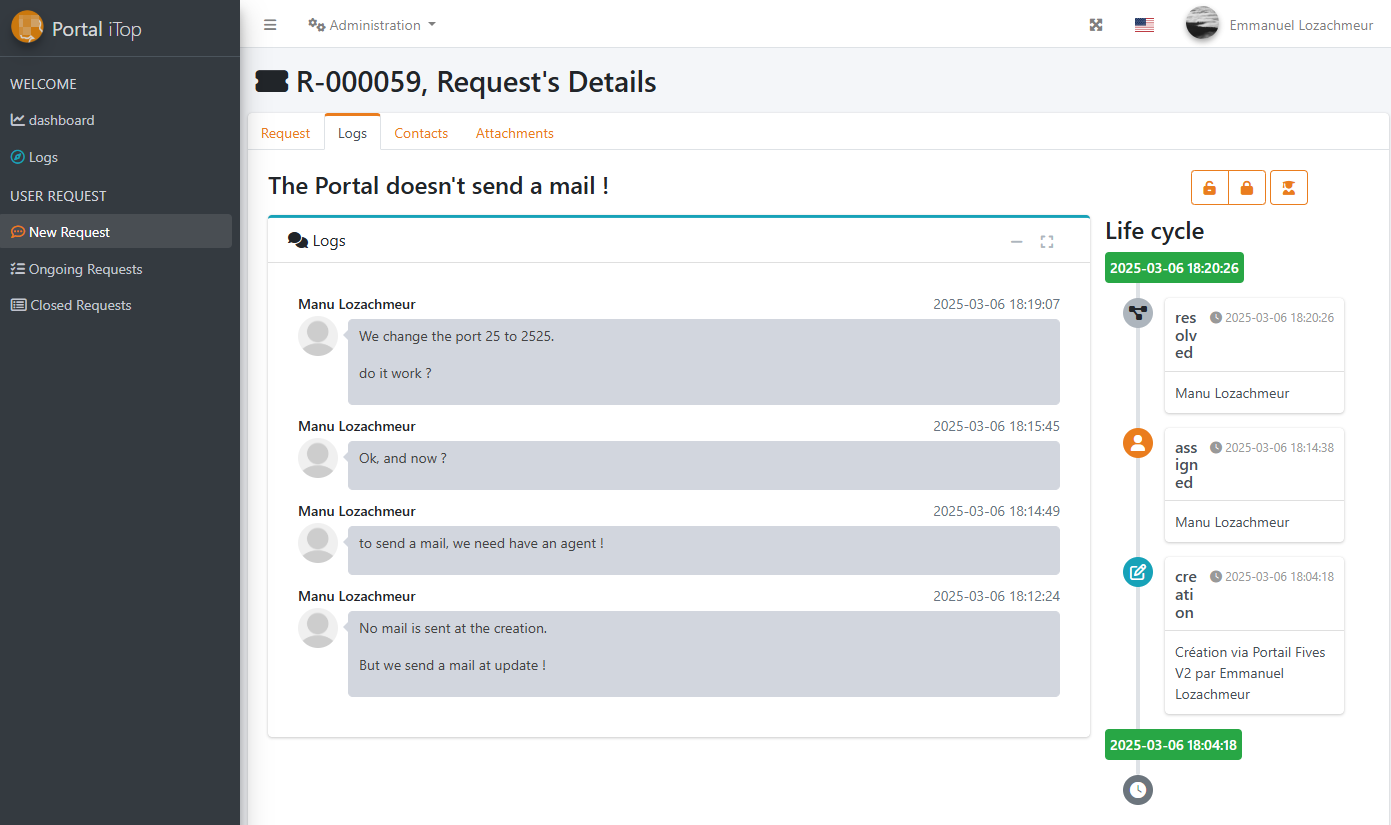This screenshot has height=825, width=1391.
Task: Maximize the Logs panel
Action: (1047, 241)
